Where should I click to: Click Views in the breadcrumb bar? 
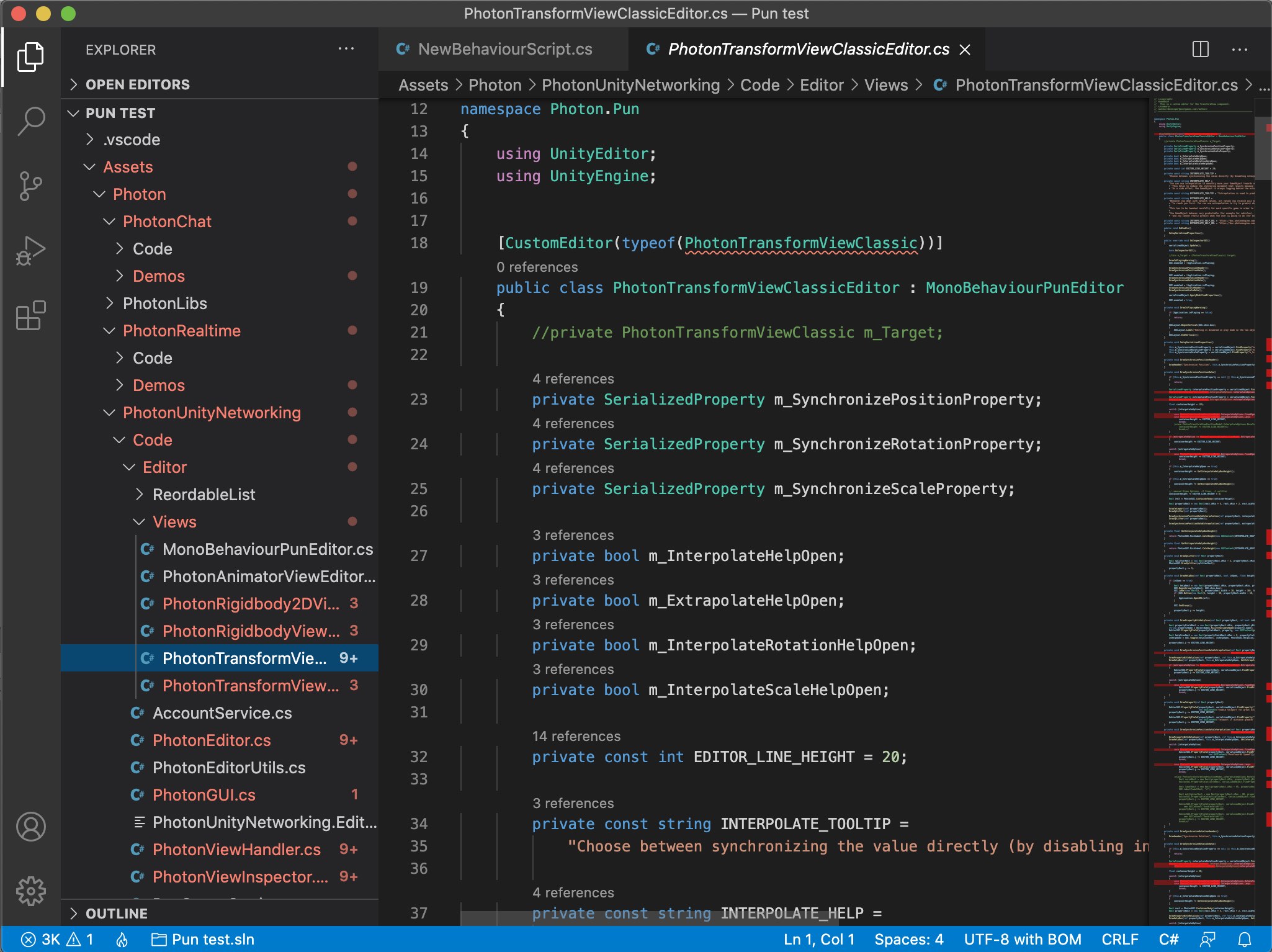tap(885, 85)
